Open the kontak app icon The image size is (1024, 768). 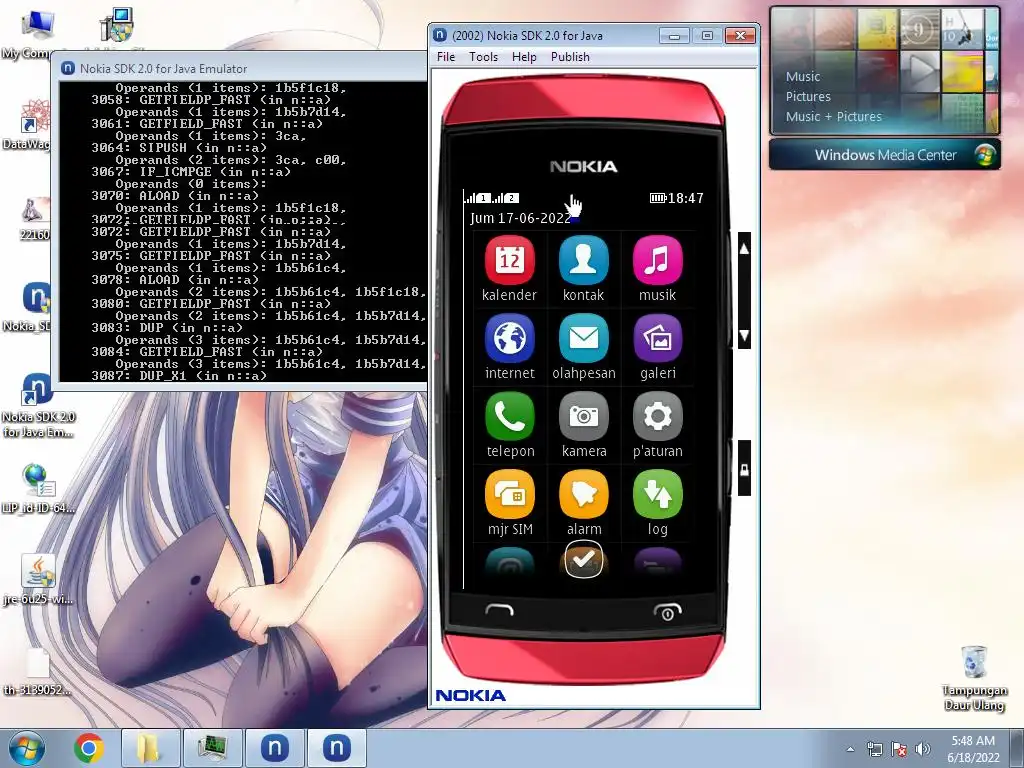tap(583, 261)
